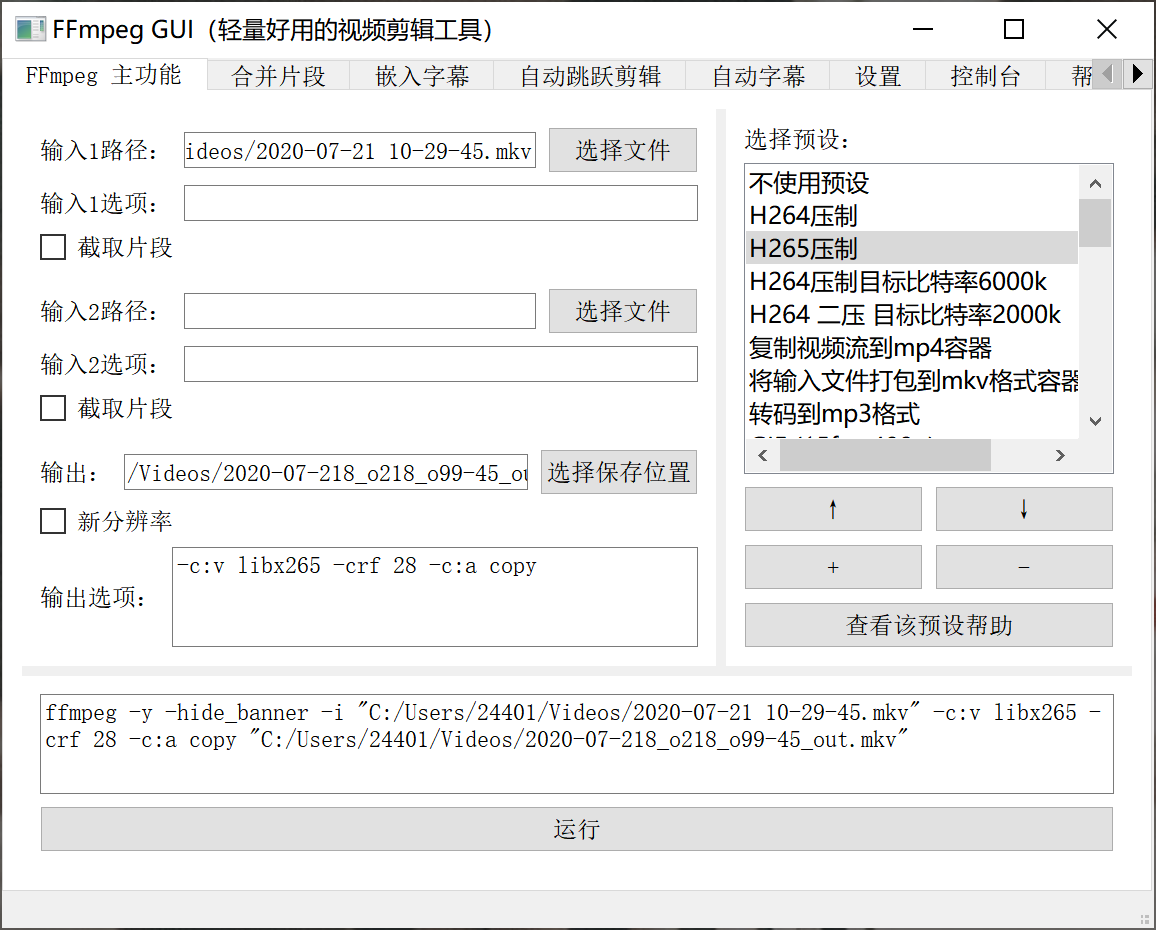Click 选择文件 button for input 2
This screenshot has width=1156, height=930.
pyautogui.click(x=622, y=311)
